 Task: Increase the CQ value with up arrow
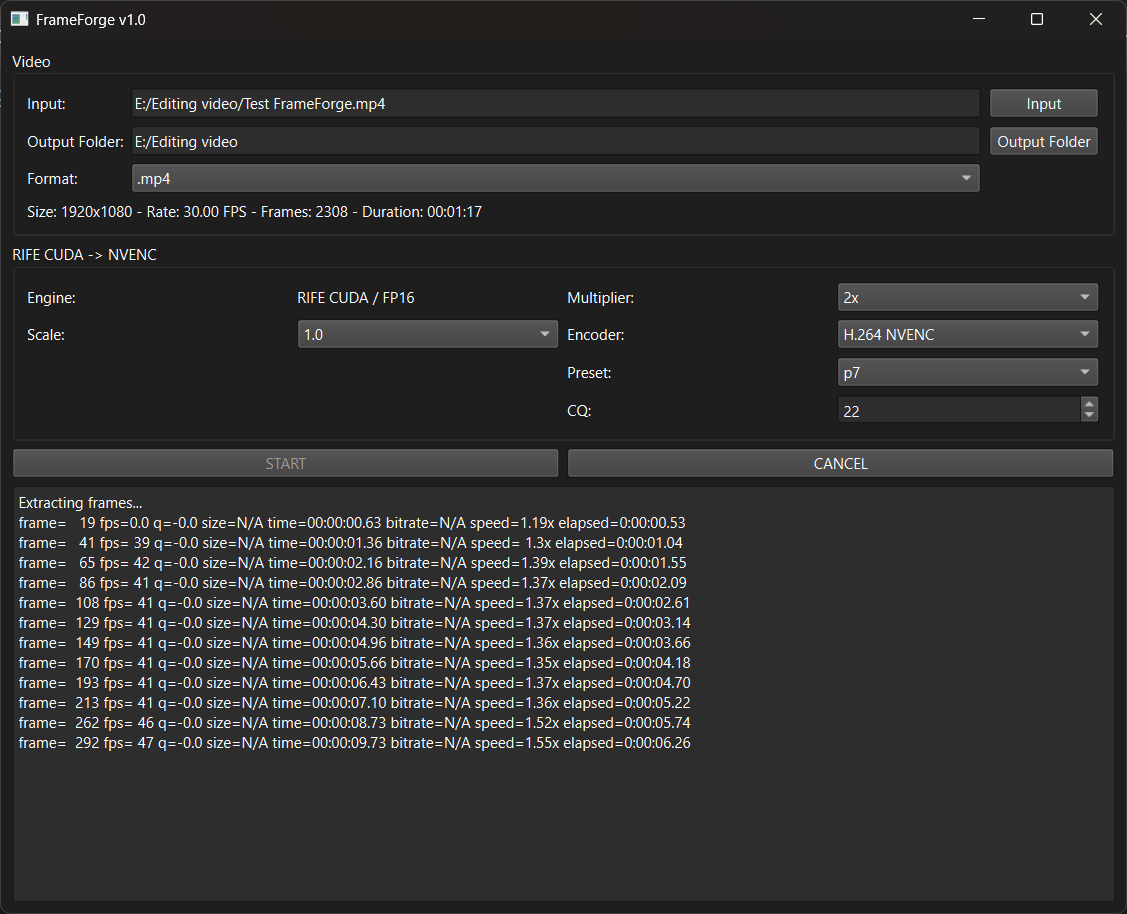[x=1089, y=404]
